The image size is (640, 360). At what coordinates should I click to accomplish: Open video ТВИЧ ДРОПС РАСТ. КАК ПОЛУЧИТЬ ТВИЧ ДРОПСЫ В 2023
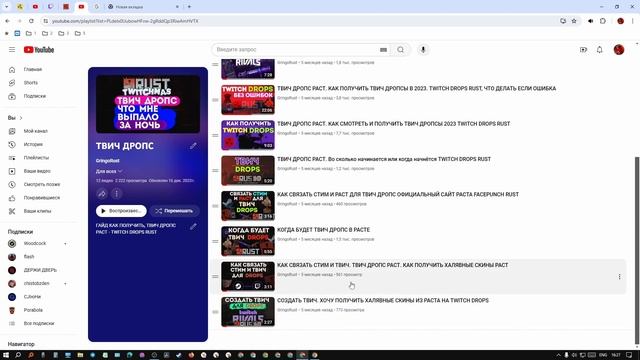416,88
